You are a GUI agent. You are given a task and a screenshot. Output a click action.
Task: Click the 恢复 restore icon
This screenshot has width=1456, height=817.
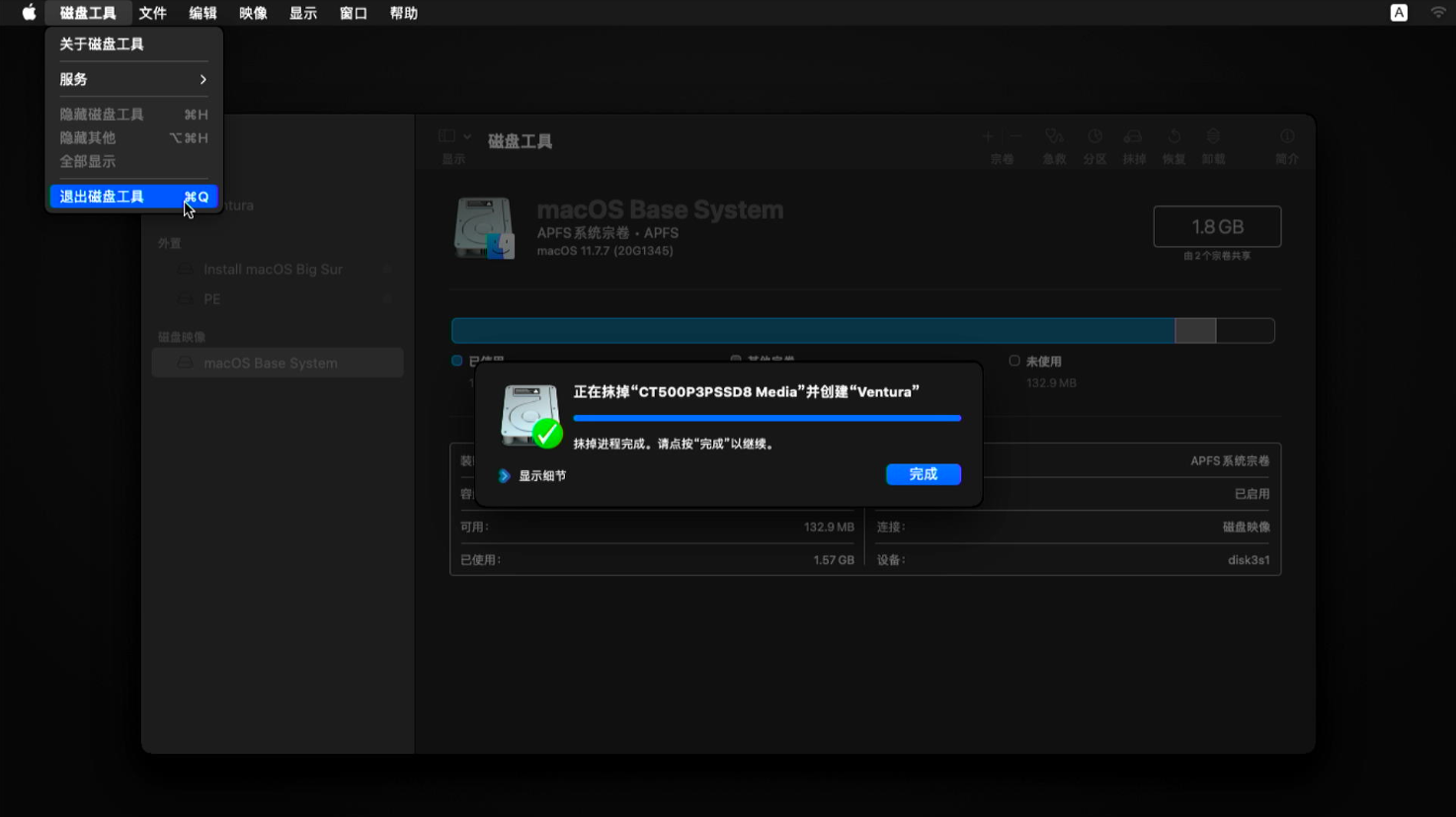[x=1173, y=136]
